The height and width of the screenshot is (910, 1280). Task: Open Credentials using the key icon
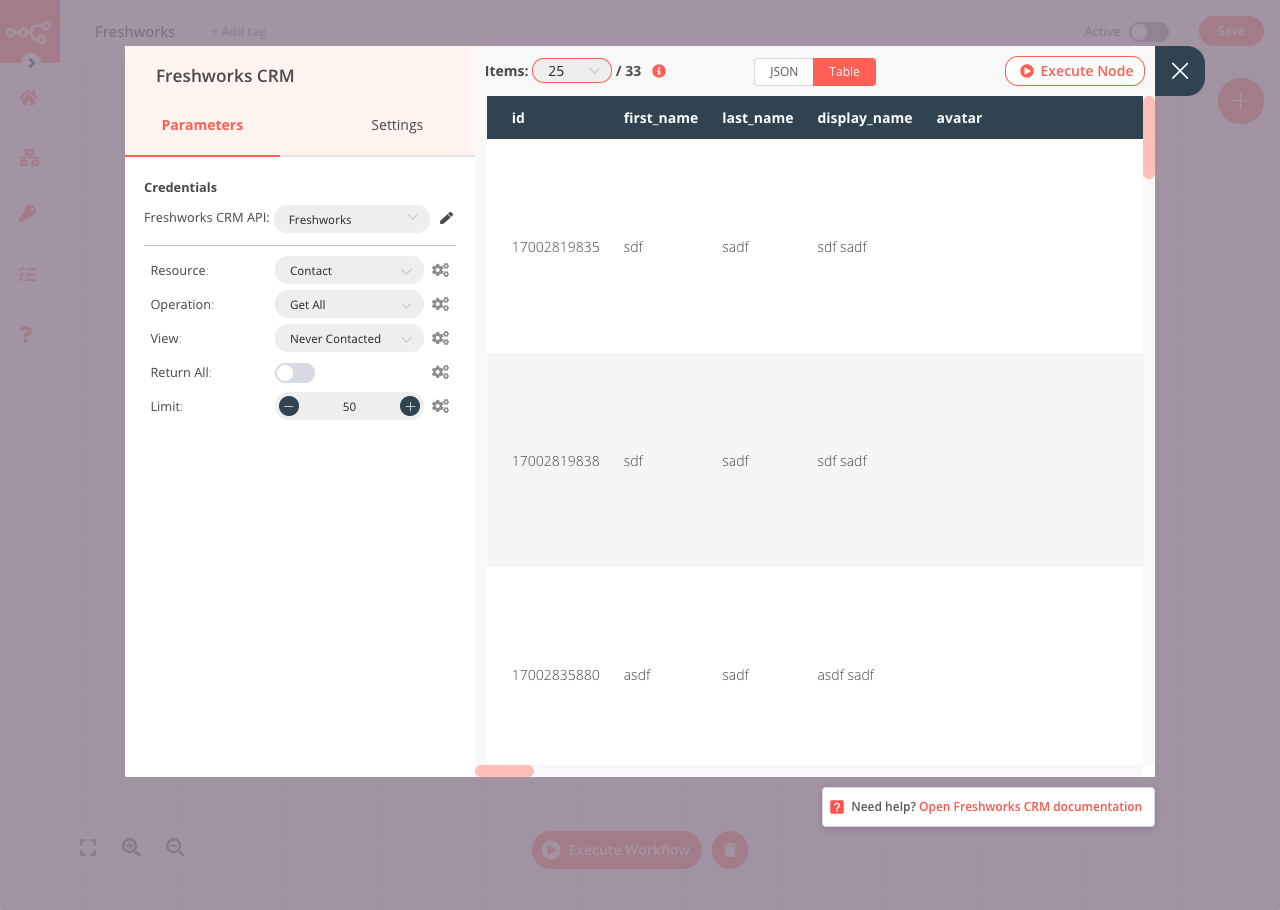coord(27,213)
